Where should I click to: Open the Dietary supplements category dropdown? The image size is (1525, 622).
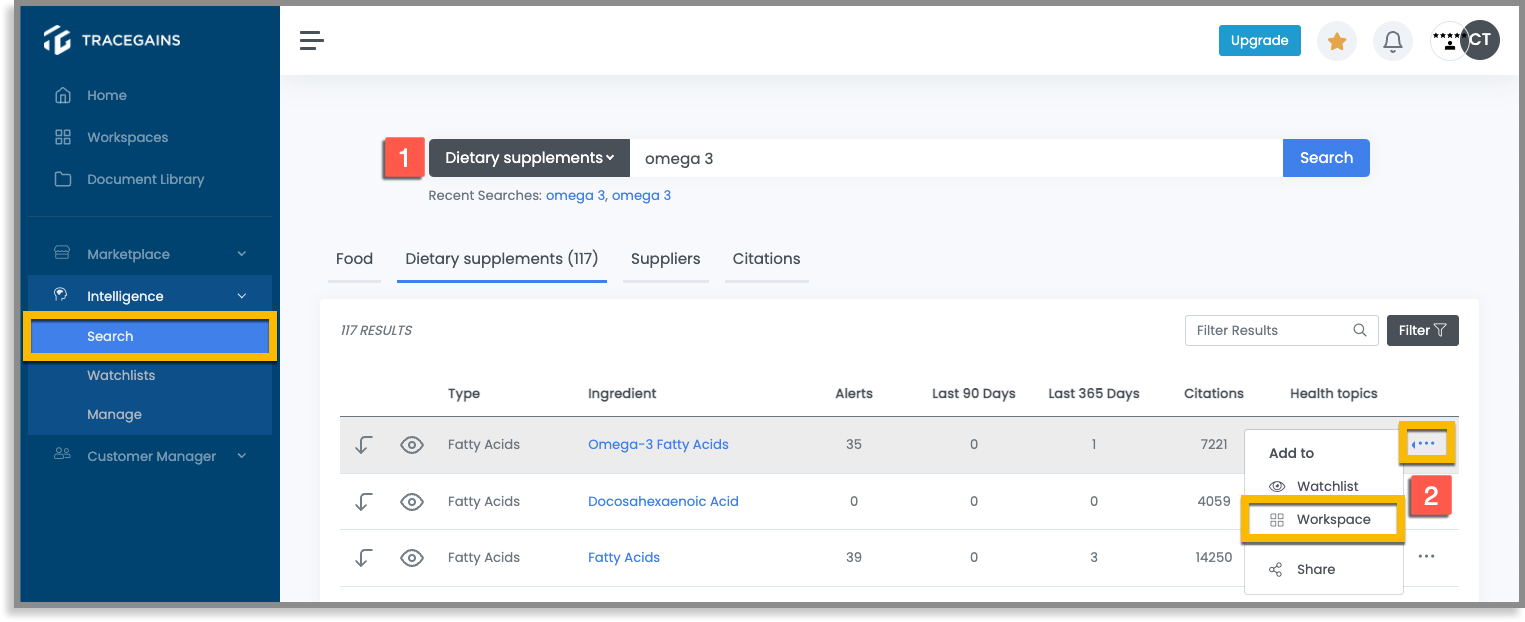529,158
